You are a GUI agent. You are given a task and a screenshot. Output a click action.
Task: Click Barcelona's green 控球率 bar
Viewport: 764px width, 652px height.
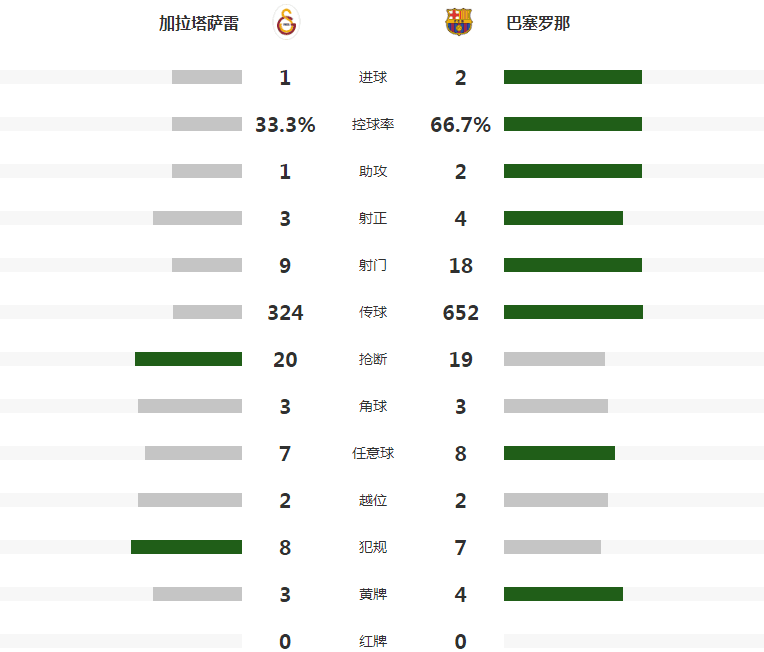pos(573,124)
